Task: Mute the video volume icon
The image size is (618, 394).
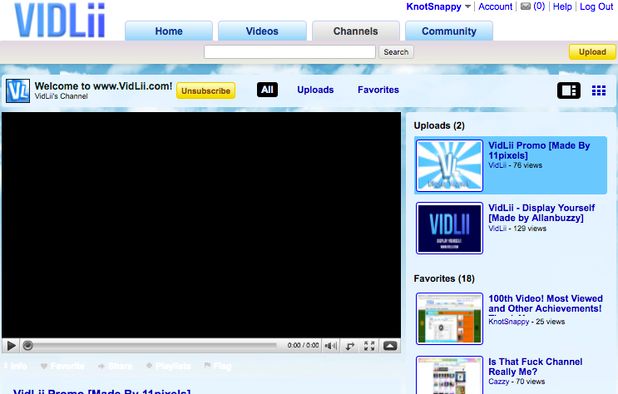Action: coord(330,346)
